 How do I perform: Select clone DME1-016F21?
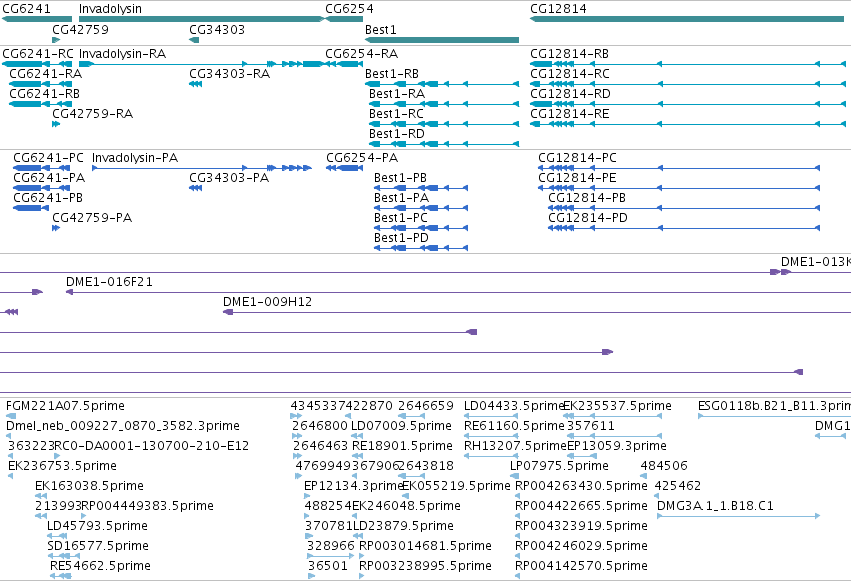coord(109,282)
